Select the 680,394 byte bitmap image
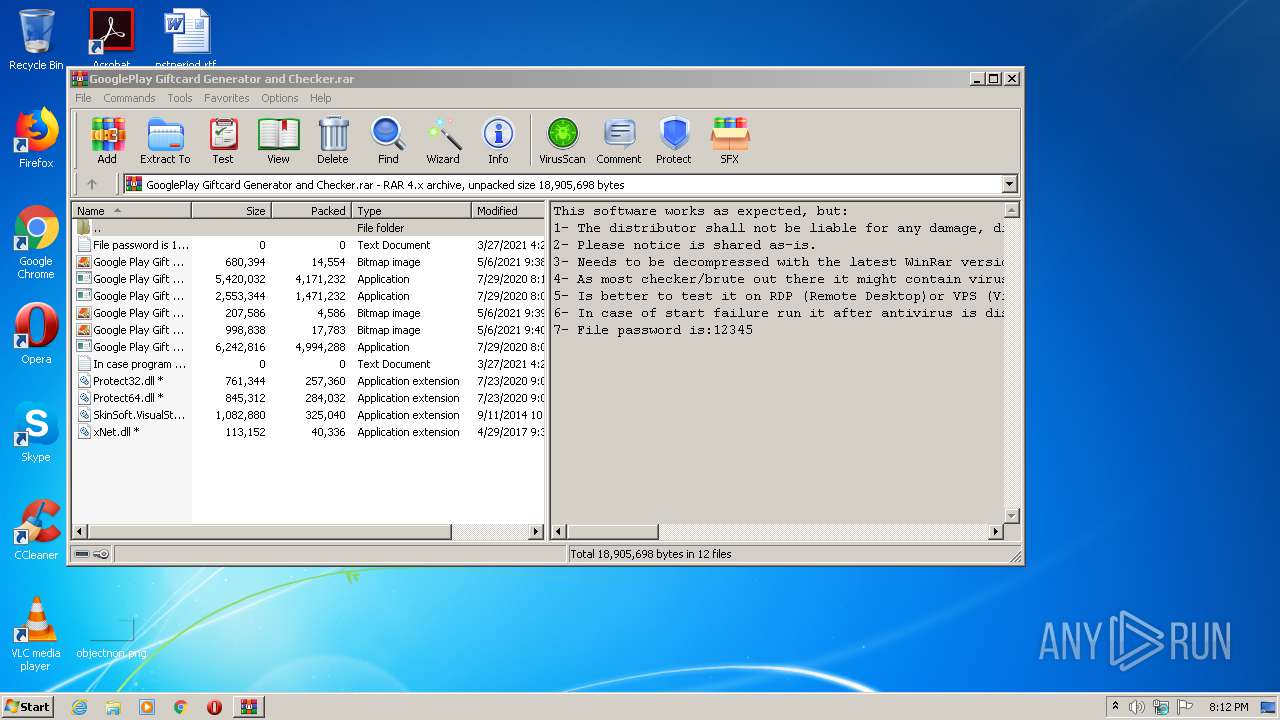Viewport: 1280px width, 720px height. [x=308, y=262]
